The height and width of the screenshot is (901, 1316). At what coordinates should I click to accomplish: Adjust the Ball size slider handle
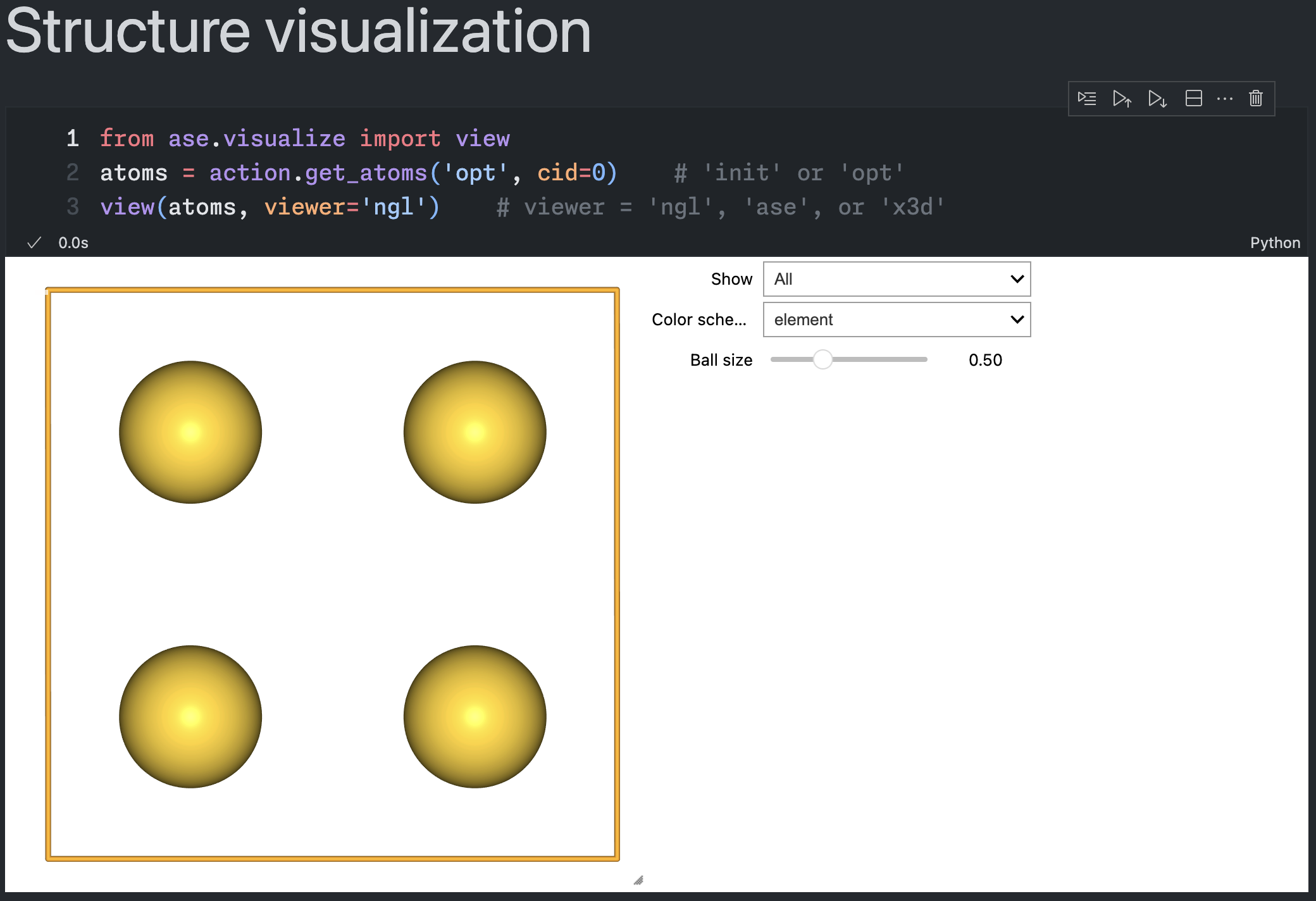(x=822, y=359)
